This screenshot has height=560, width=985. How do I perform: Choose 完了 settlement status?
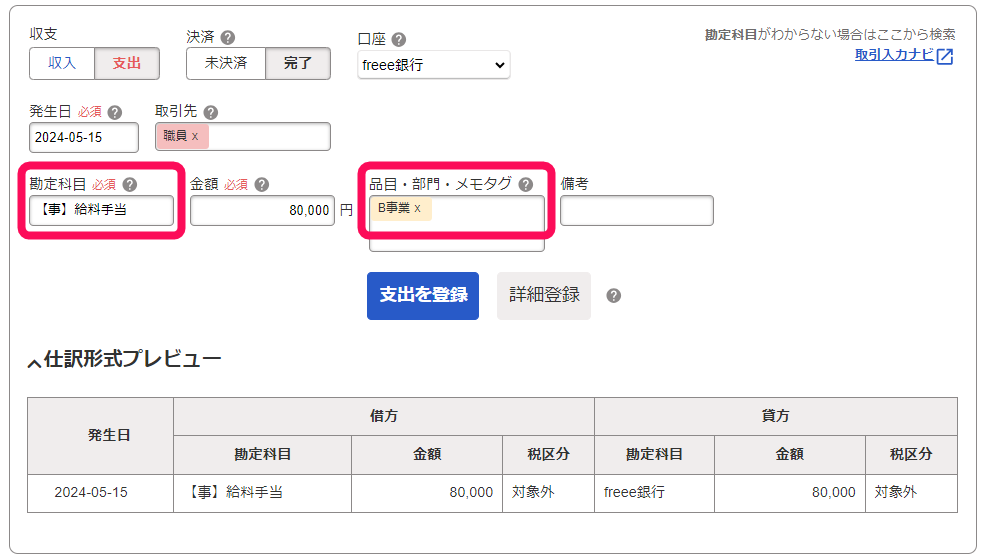[298, 63]
